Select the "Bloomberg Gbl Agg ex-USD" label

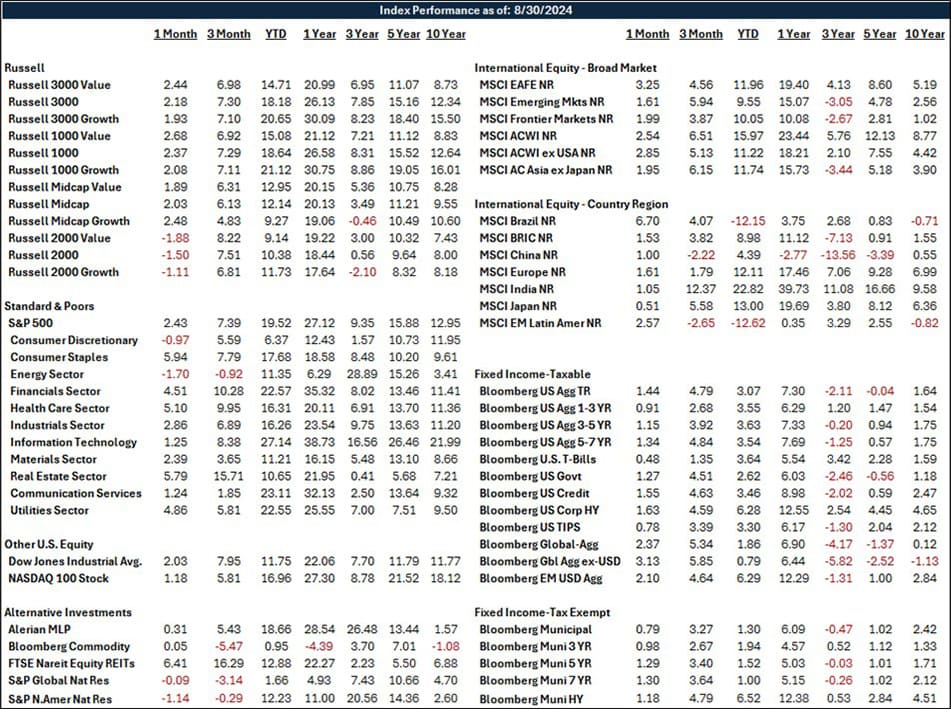549,561
